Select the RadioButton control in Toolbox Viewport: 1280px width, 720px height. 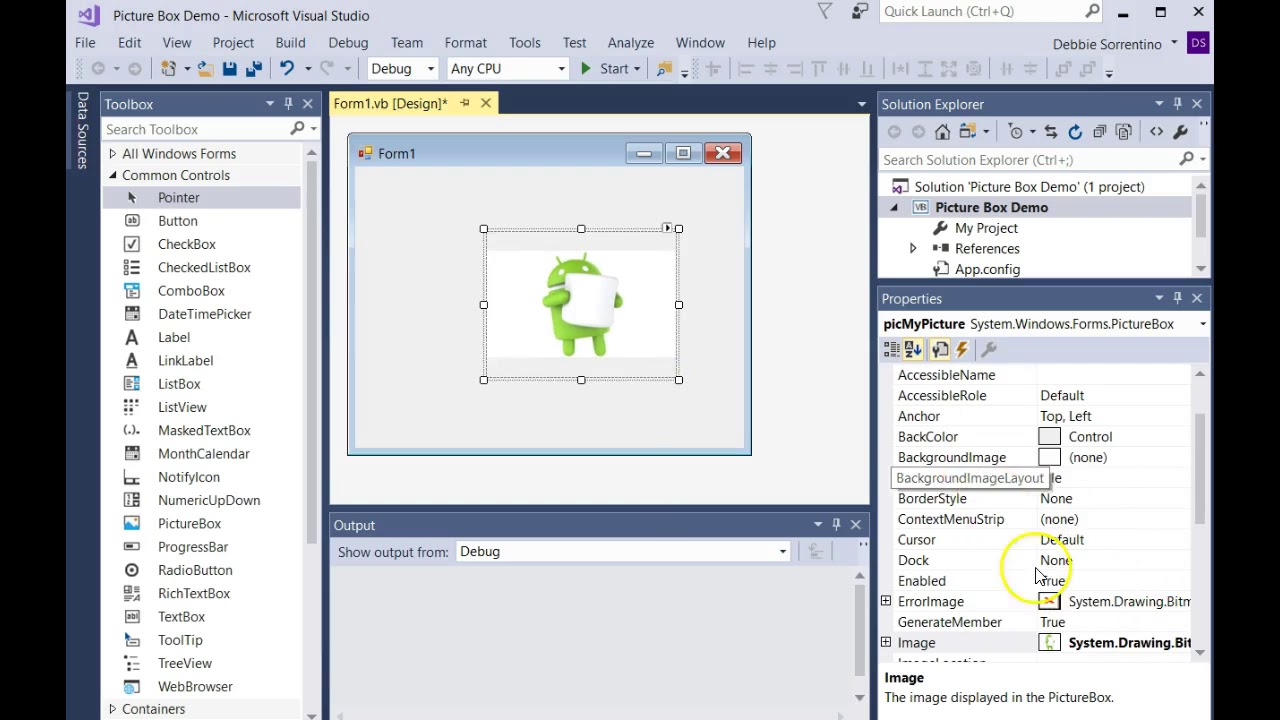coord(201,570)
